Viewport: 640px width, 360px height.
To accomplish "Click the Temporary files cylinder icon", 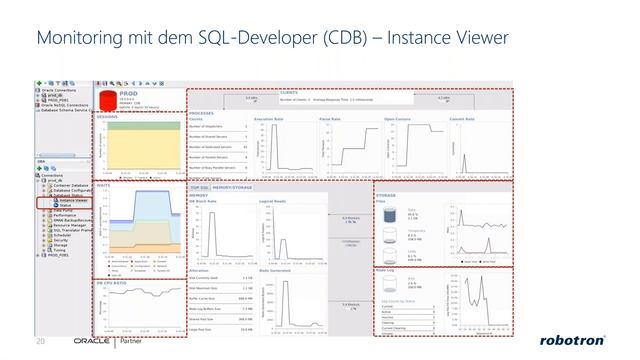I will tap(390, 236).
